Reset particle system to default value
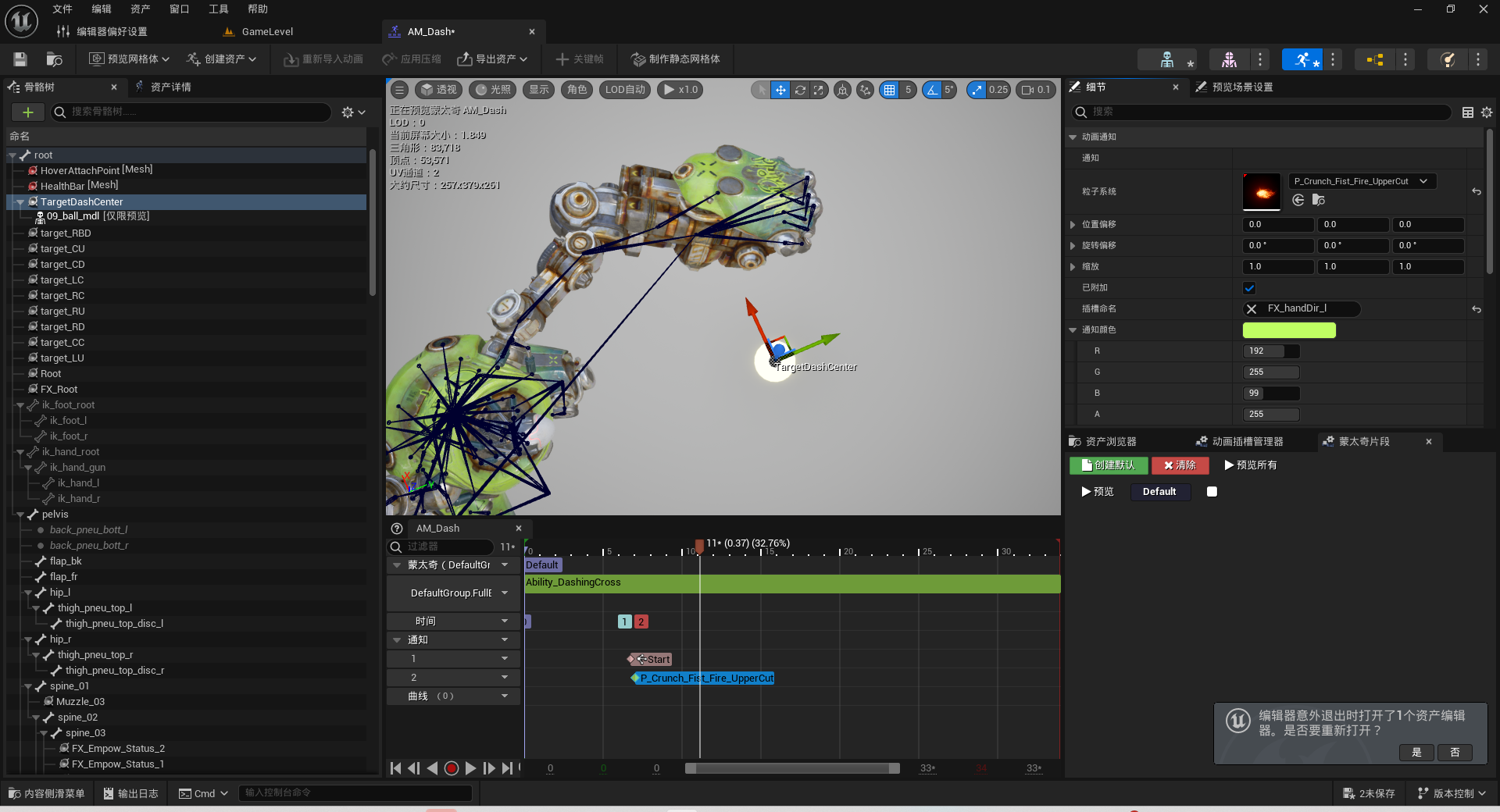The width and height of the screenshot is (1500, 812). point(1477,191)
